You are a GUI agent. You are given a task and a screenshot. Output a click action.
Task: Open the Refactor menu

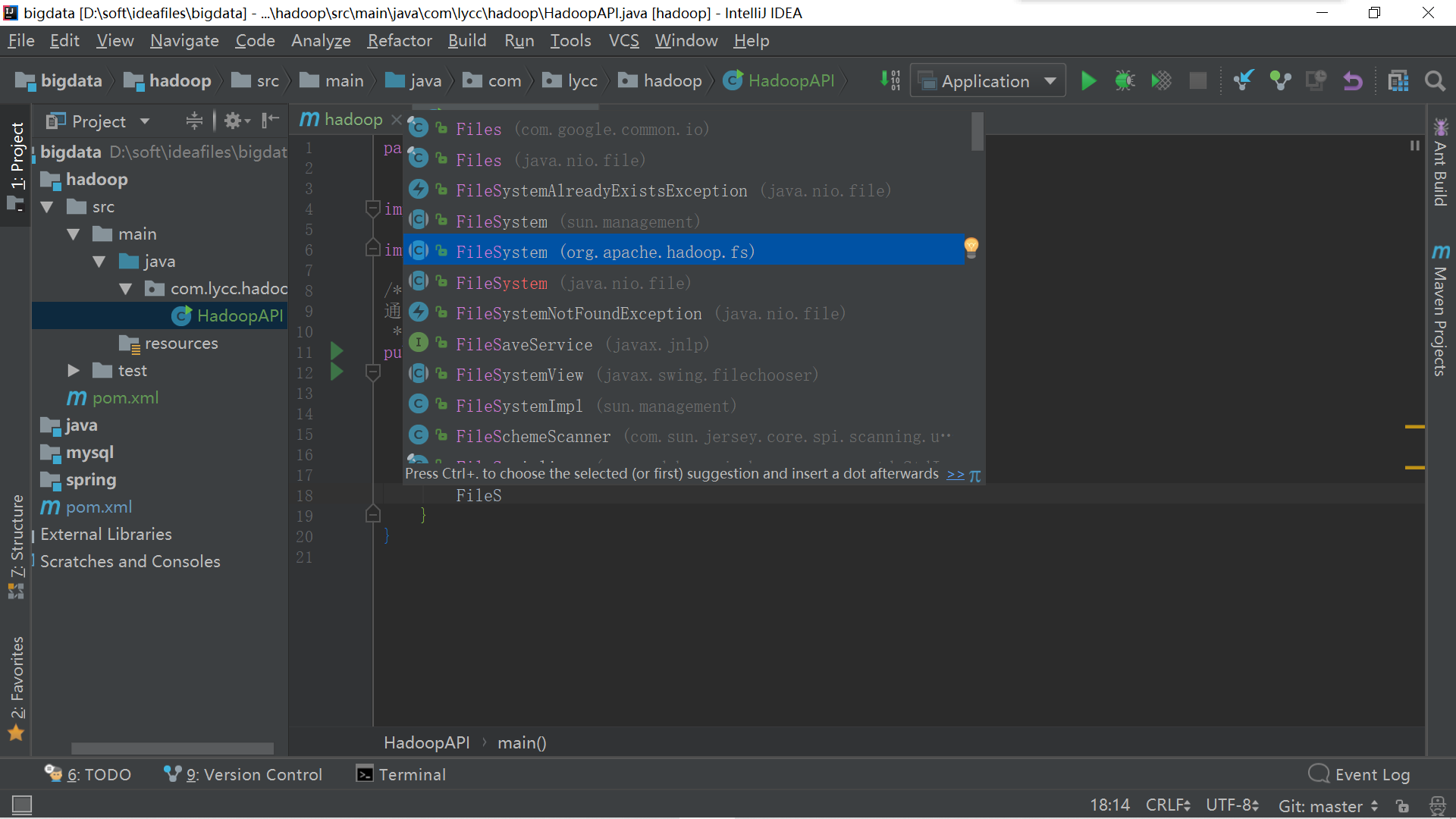coord(399,41)
